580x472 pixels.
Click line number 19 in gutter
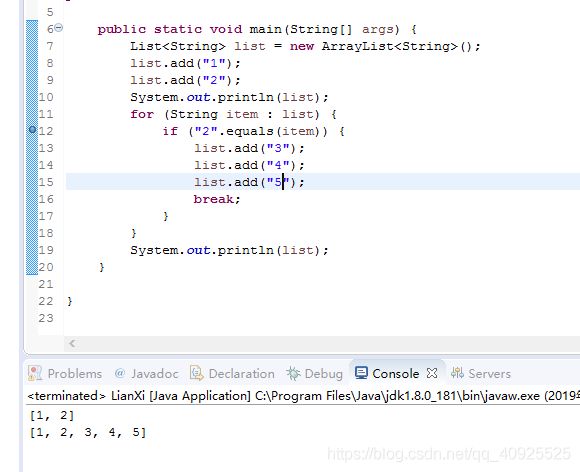[x=46, y=250]
